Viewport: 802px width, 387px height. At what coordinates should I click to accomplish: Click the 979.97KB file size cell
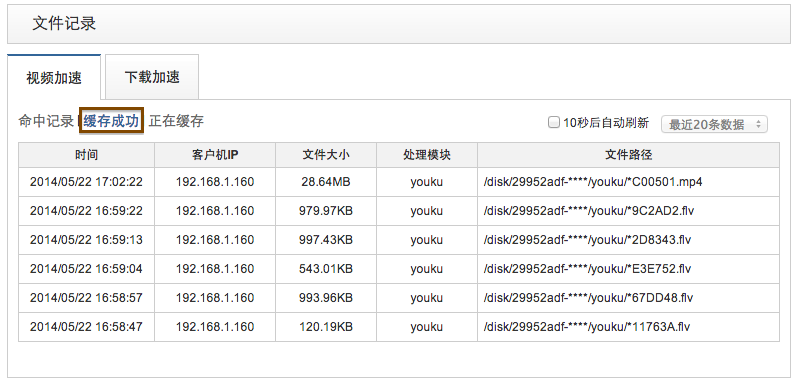coord(326,211)
